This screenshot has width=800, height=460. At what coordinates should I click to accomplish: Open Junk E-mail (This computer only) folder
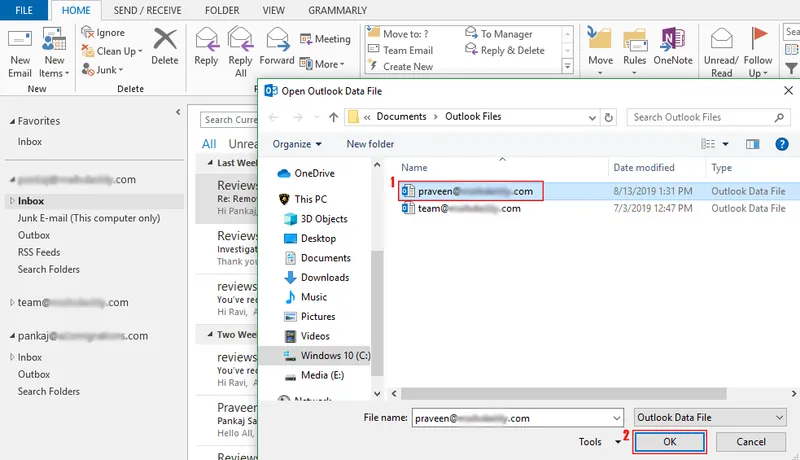[x=89, y=218]
